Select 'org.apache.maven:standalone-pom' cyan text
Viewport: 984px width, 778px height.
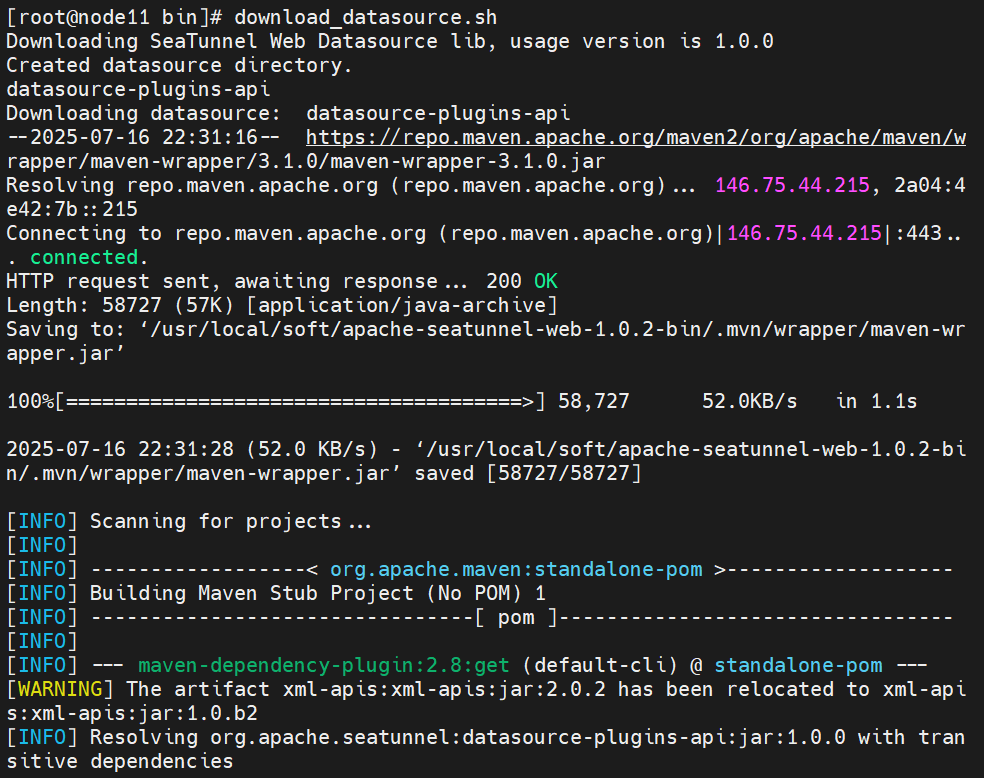(x=516, y=569)
